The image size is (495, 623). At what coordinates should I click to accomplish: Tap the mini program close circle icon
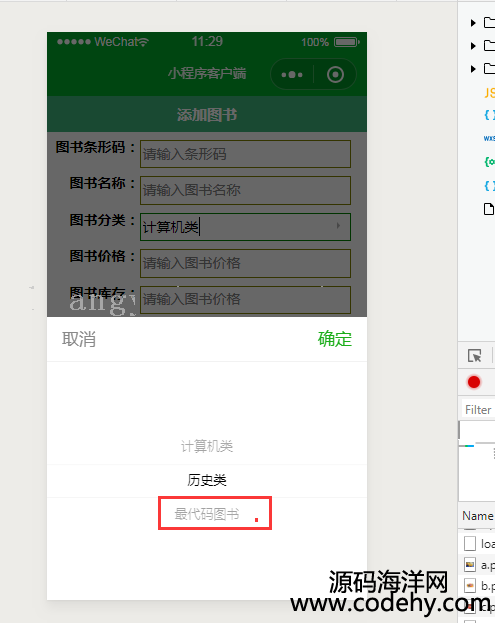[335, 75]
